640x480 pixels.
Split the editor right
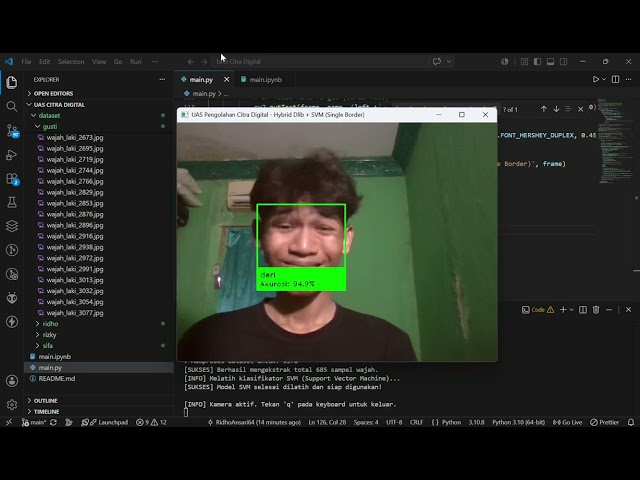click(x=616, y=79)
